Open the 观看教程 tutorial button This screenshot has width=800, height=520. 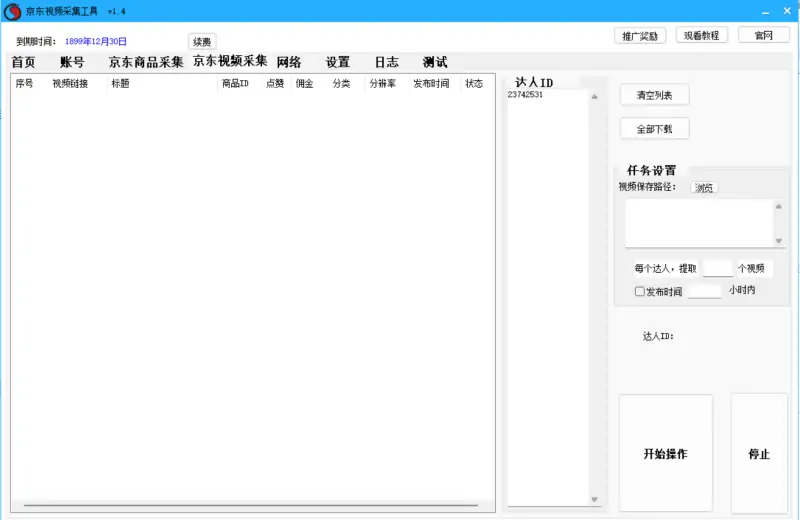tap(701, 36)
